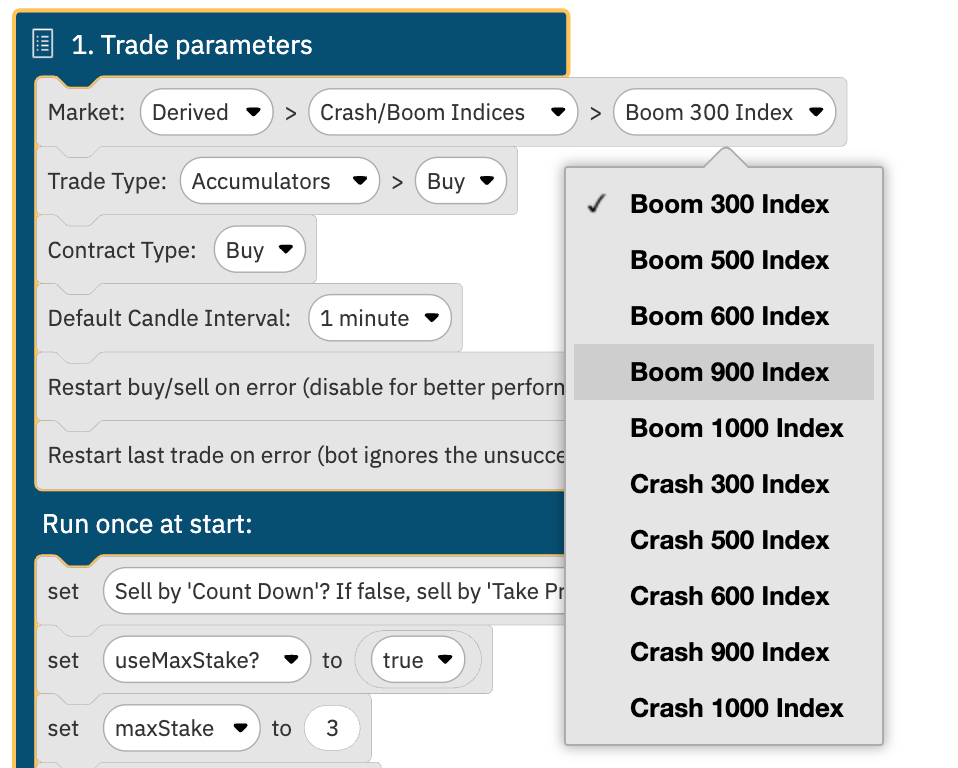The height and width of the screenshot is (768, 958).
Task: Click the 'Restart buy/sell on error' block
Action: point(301,387)
